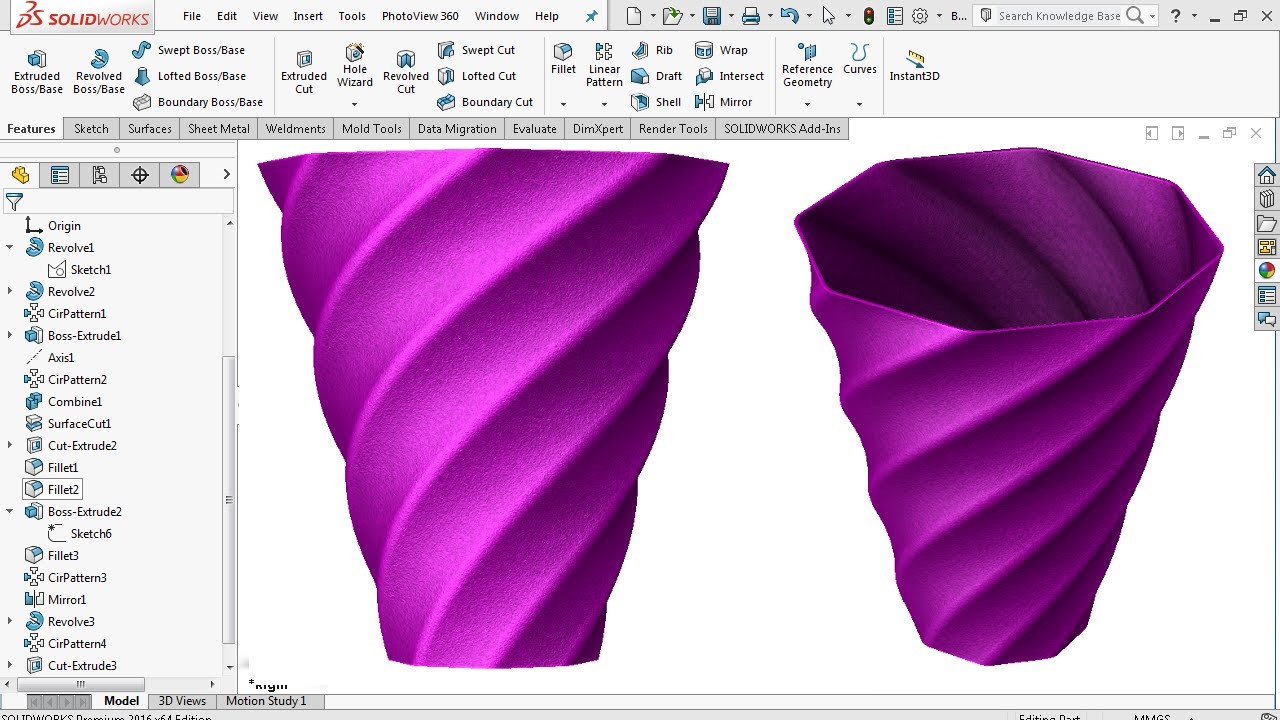The image size is (1280, 720).
Task: Open Reference Geometry tools
Action: pyautogui.click(x=807, y=66)
